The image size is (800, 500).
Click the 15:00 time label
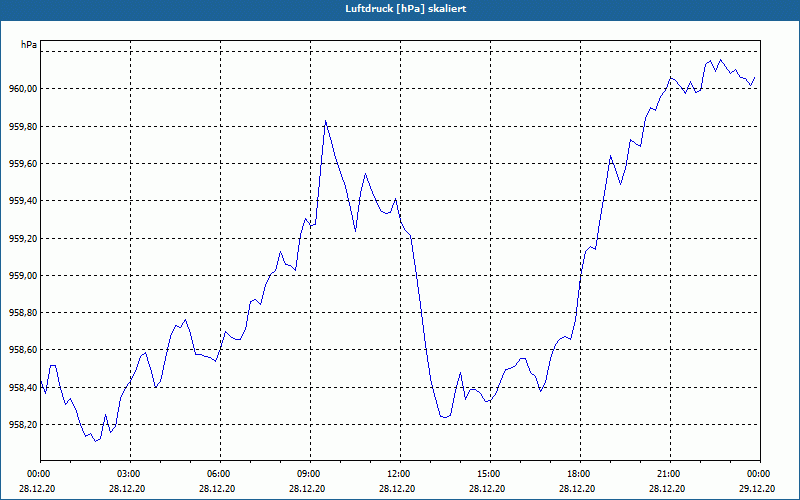point(490,474)
